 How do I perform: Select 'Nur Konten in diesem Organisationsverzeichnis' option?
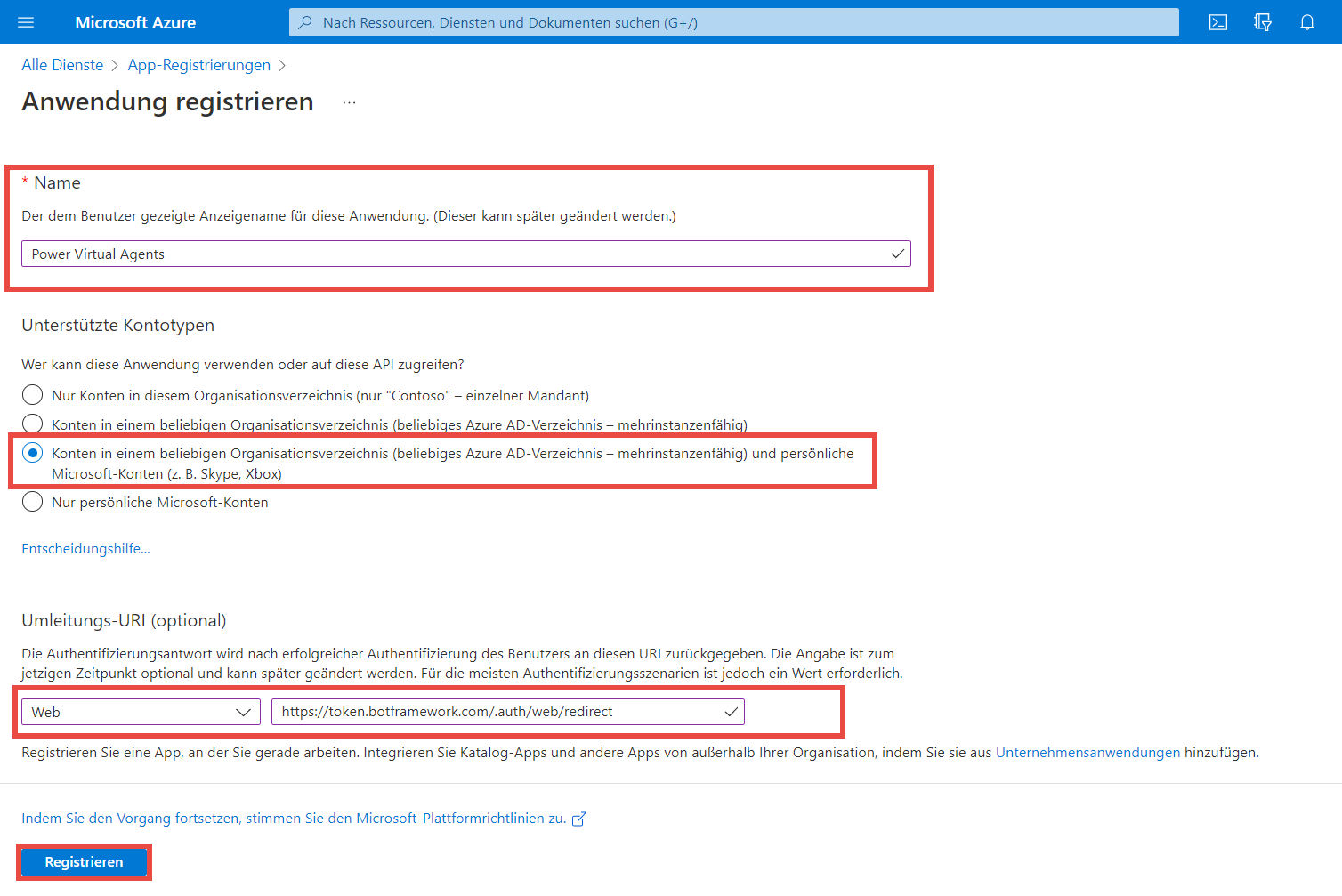click(33, 395)
